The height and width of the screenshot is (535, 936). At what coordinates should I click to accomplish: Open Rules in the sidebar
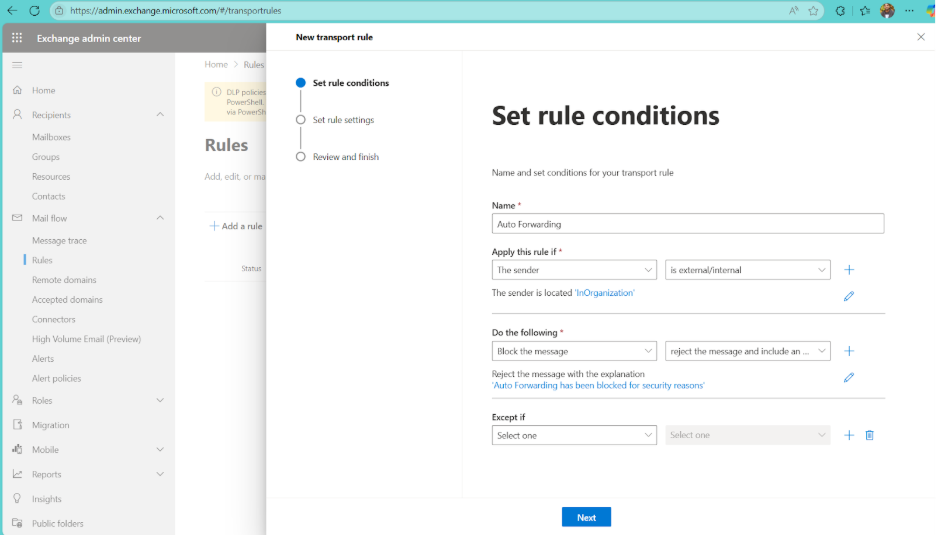(x=42, y=260)
